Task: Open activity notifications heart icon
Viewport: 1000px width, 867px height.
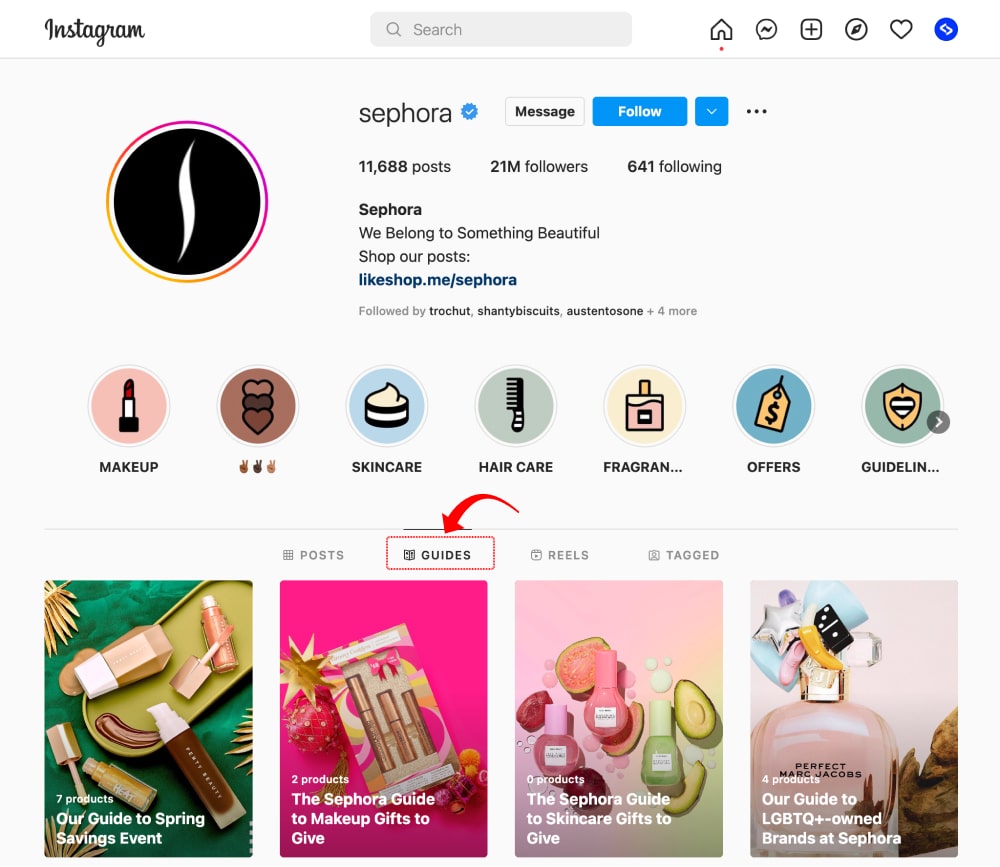Action: pos(901,29)
